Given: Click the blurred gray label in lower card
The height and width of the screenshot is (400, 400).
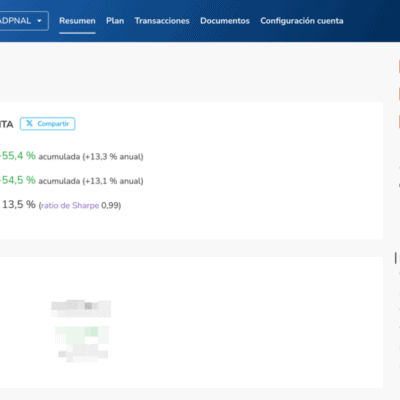Looking at the screenshot, I should [x=81, y=309].
